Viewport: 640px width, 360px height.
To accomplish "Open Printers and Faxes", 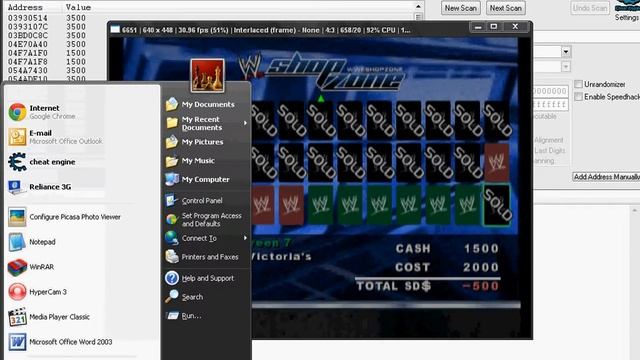I will (x=202, y=257).
